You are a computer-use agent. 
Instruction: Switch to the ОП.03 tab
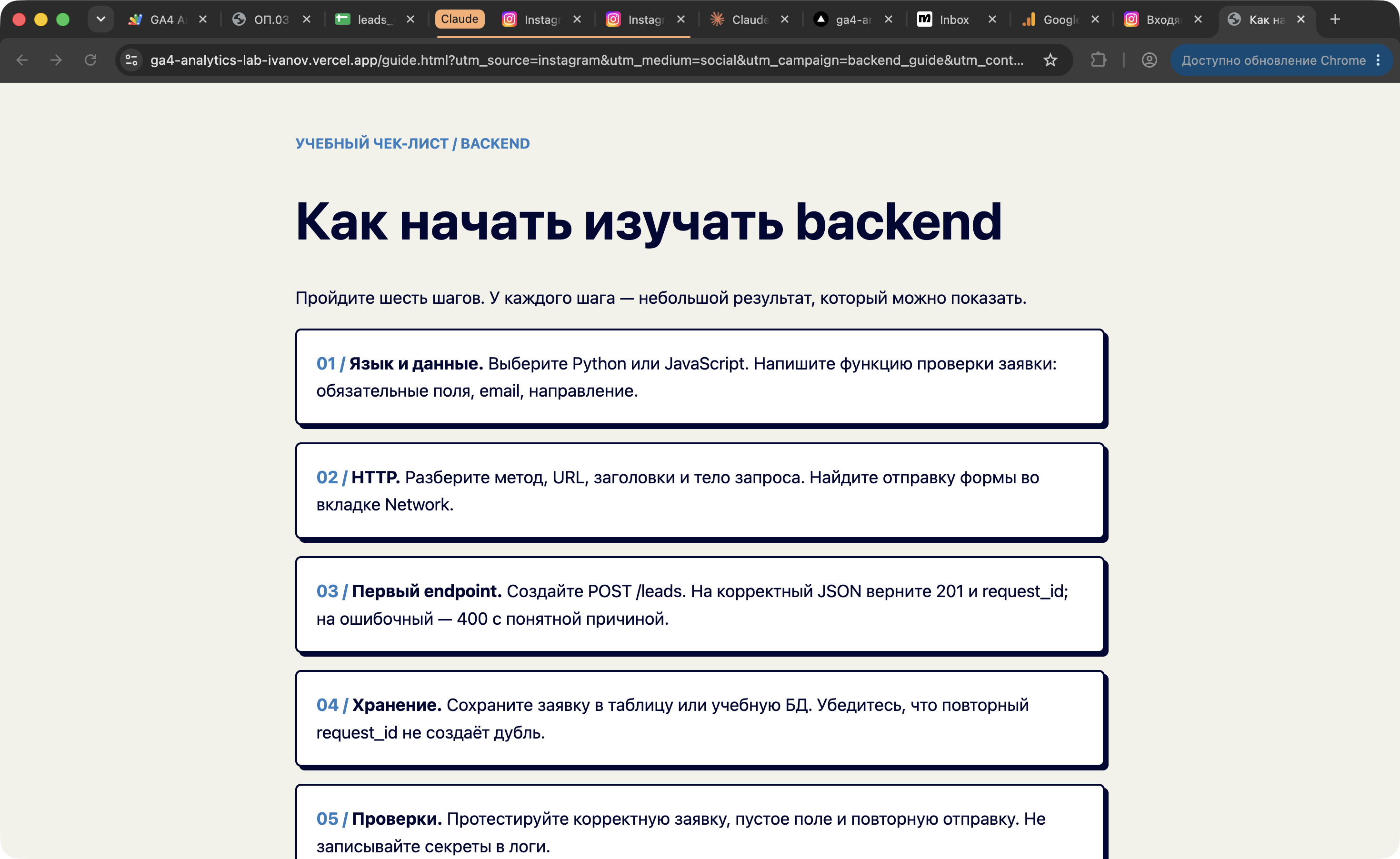tap(271, 20)
